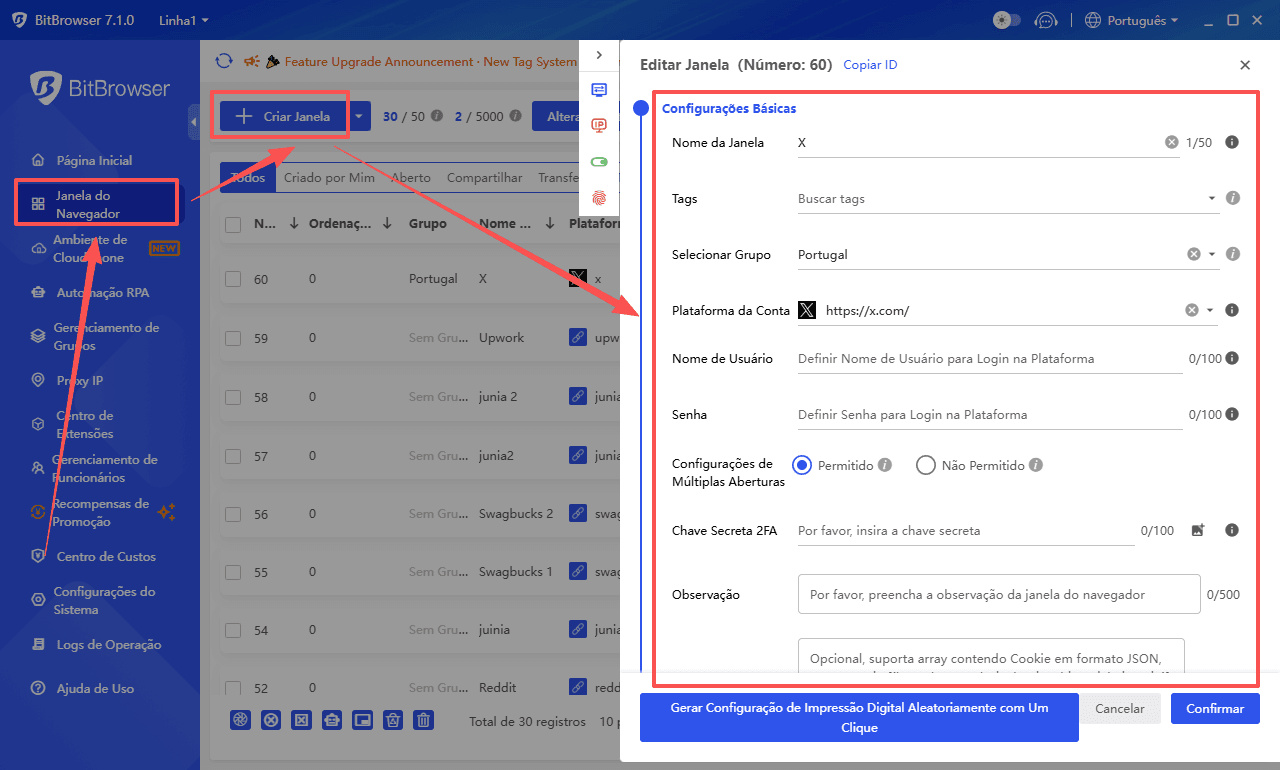Open customer support headset icon
This screenshot has height=770, width=1280.
pos(1045,20)
